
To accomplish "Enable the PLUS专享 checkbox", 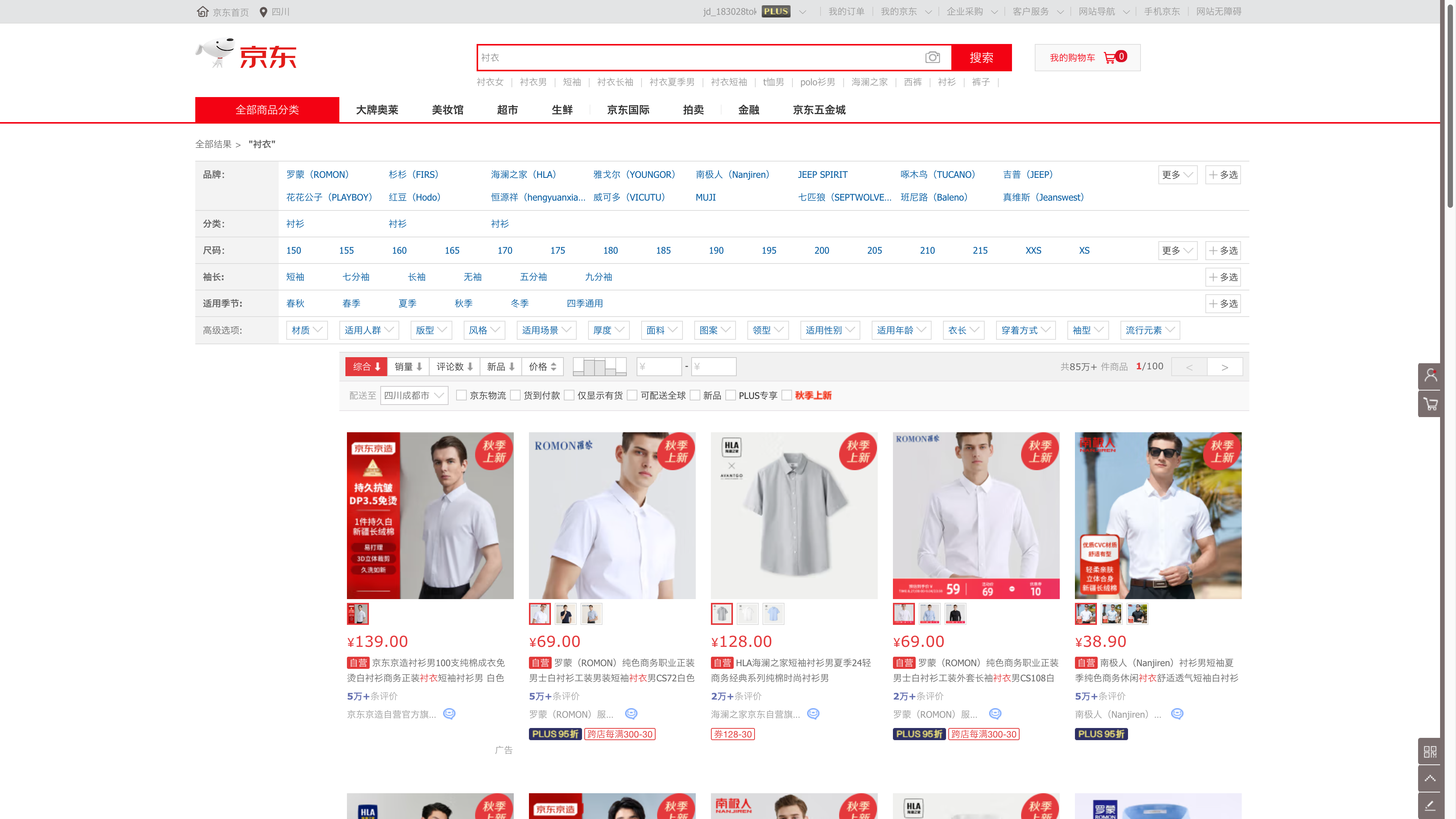I will (730, 395).
